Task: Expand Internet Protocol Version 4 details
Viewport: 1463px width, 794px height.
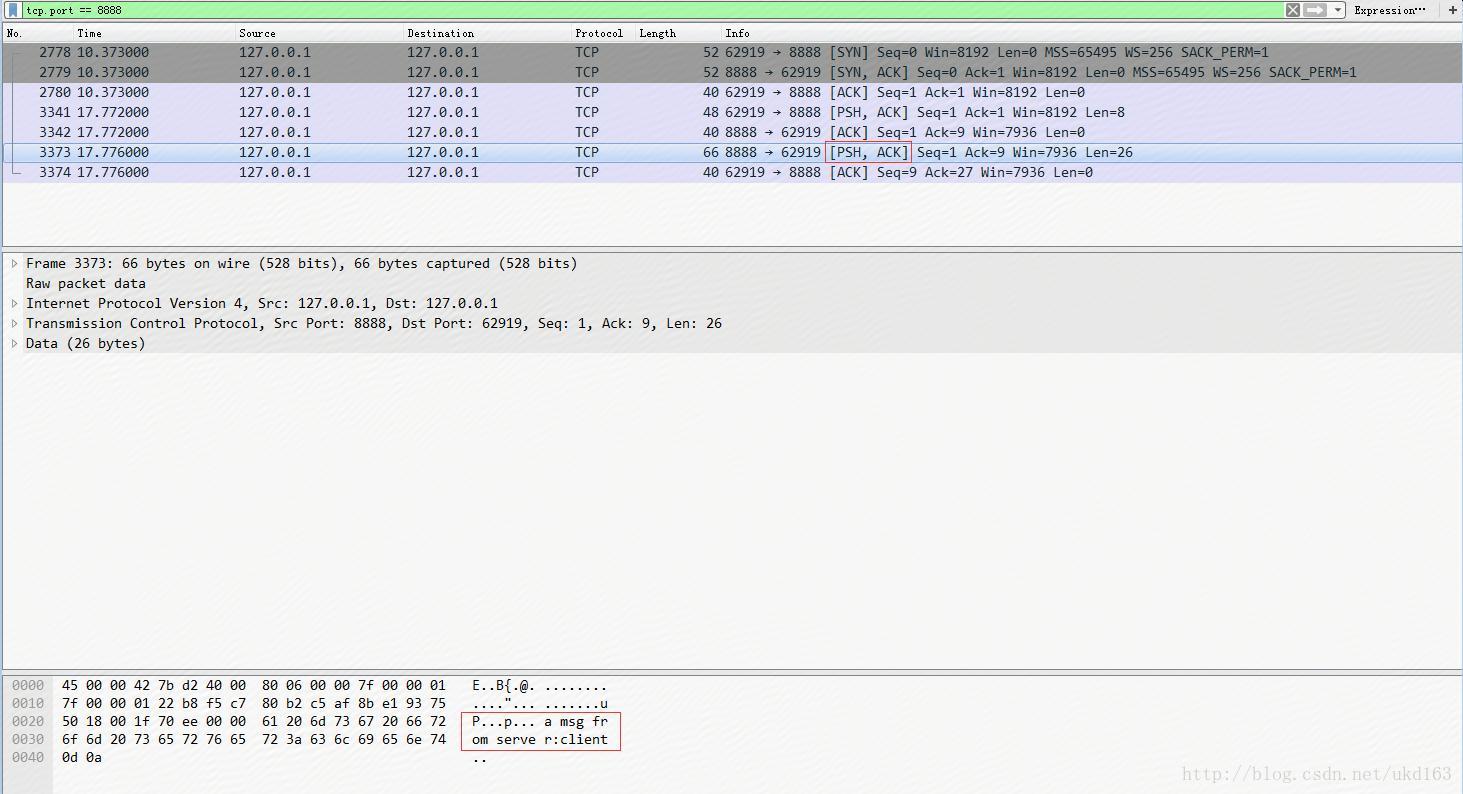Action: click(x=14, y=304)
